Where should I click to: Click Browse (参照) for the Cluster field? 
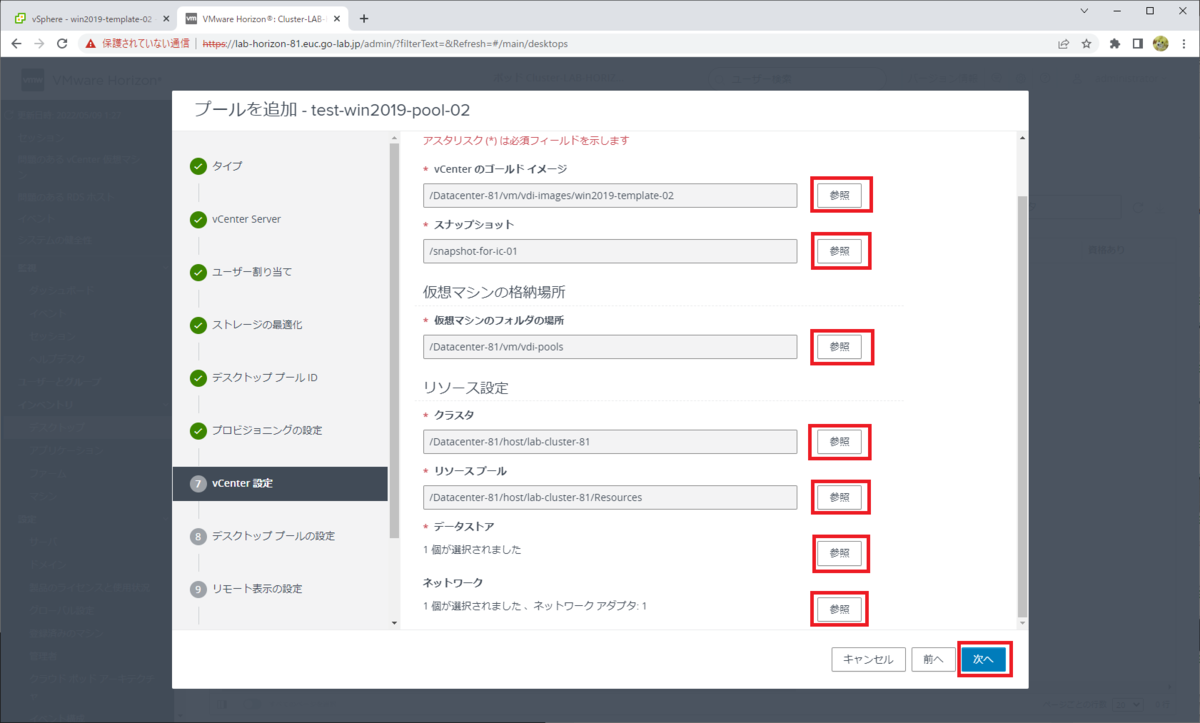point(839,441)
